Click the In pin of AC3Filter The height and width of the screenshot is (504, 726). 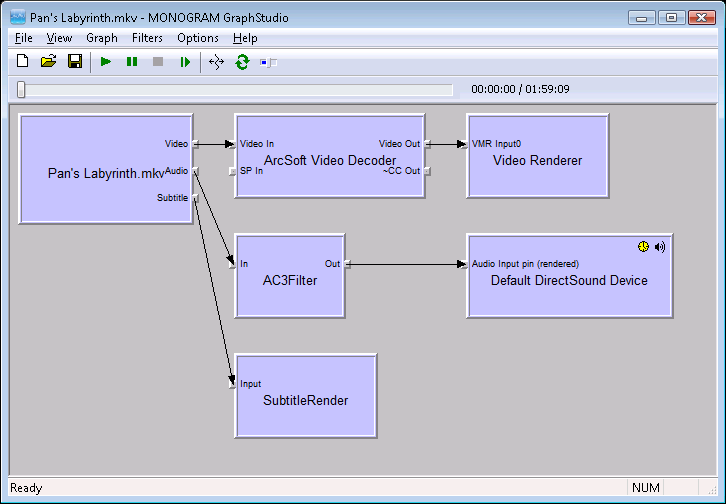(x=232, y=264)
